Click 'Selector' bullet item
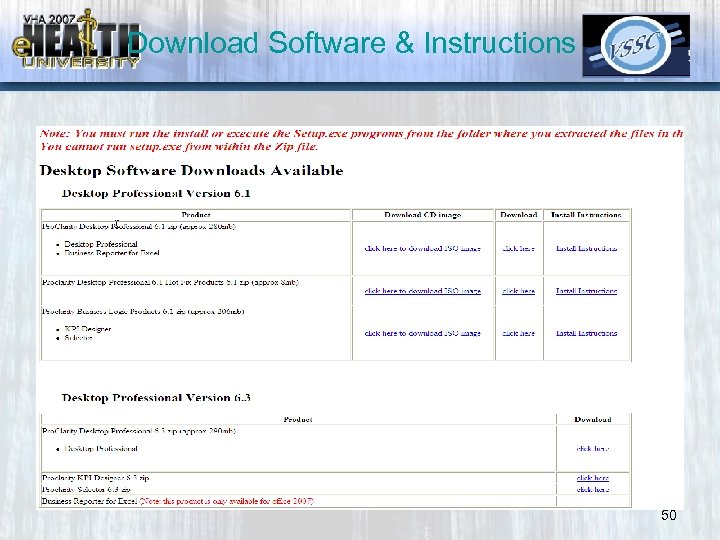The image size is (720, 540). click(79, 338)
